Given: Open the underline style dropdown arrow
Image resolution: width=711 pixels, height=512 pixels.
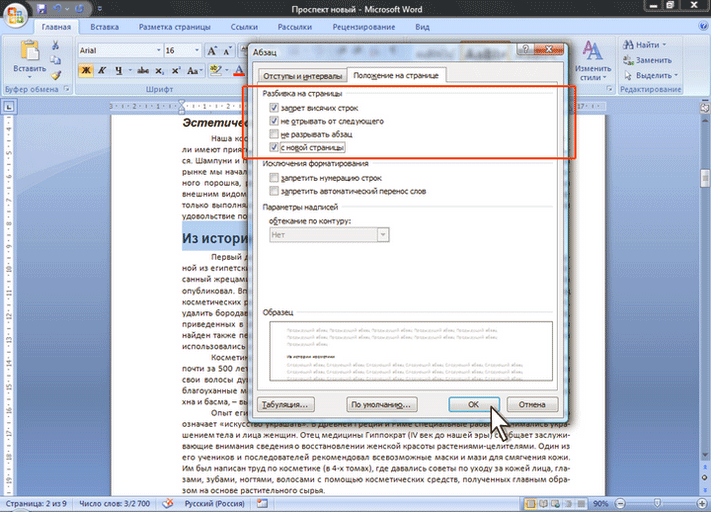Looking at the screenshot, I should click(x=130, y=70).
